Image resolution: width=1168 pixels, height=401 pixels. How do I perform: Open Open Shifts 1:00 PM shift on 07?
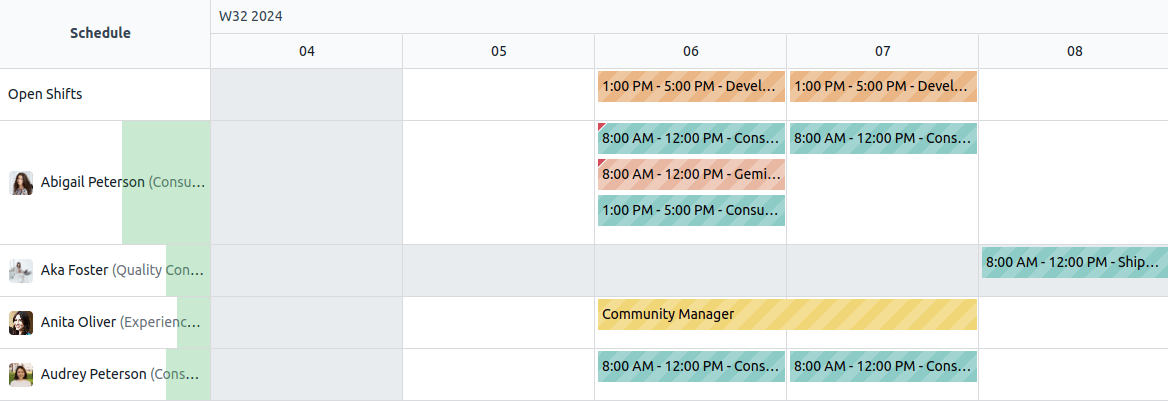click(x=883, y=87)
